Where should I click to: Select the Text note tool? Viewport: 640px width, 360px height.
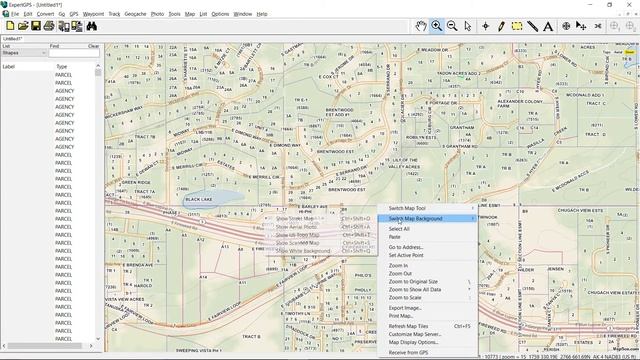[548, 26]
